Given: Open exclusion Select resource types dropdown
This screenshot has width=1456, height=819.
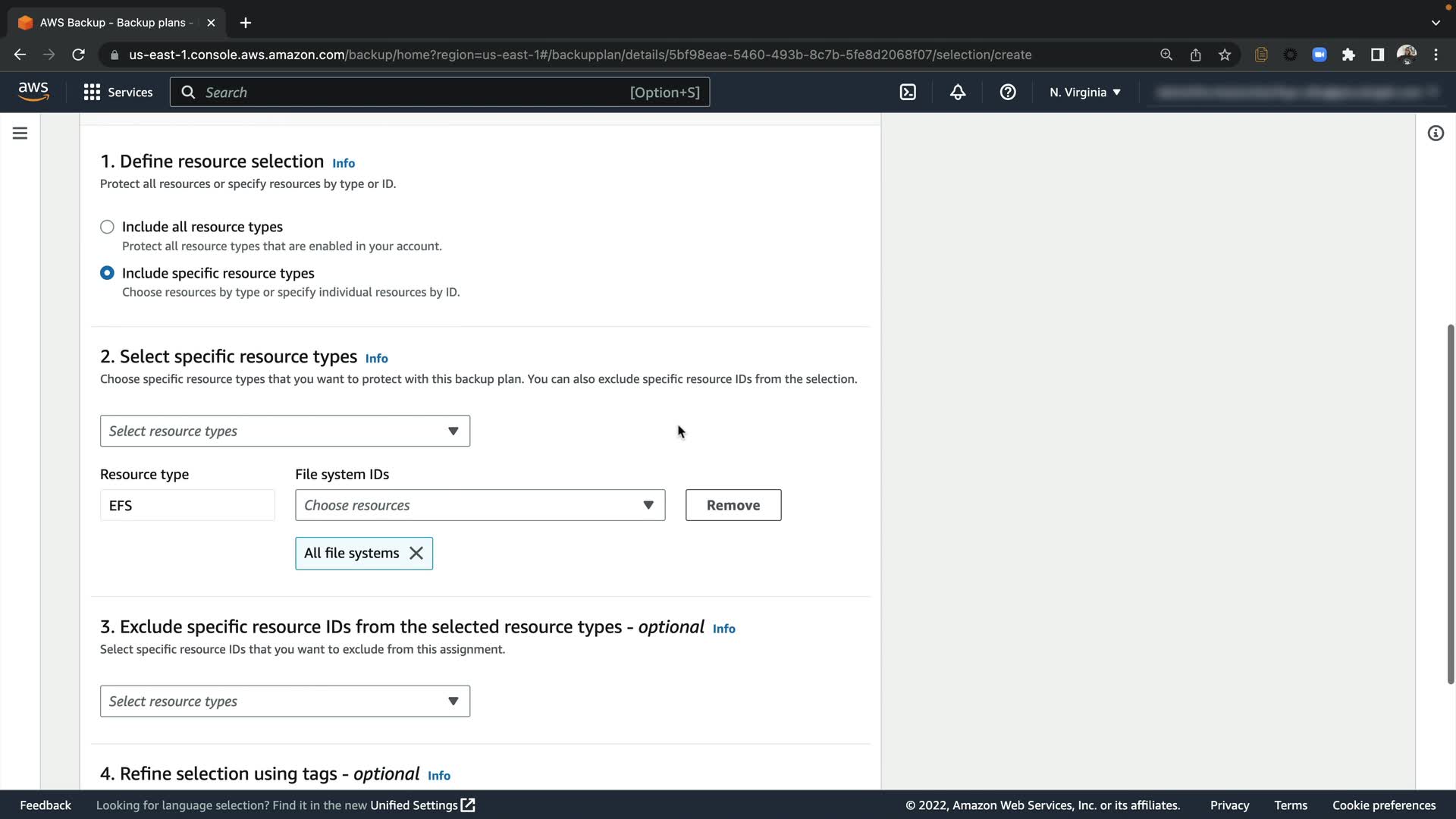Looking at the screenshot, I should tap(284, 701).
